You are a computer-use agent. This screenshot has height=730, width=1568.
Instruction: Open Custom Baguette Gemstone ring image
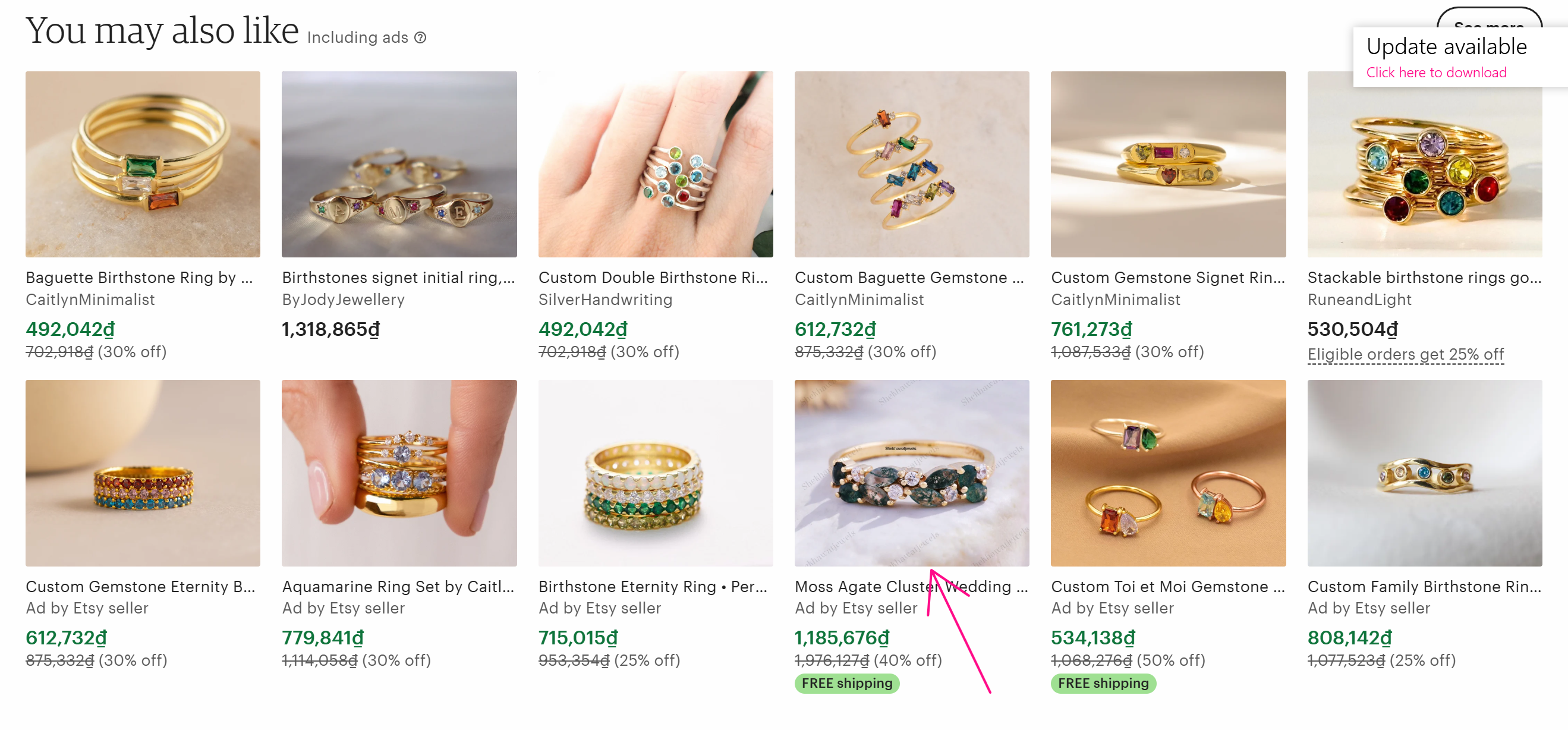(x=911, y=164)
